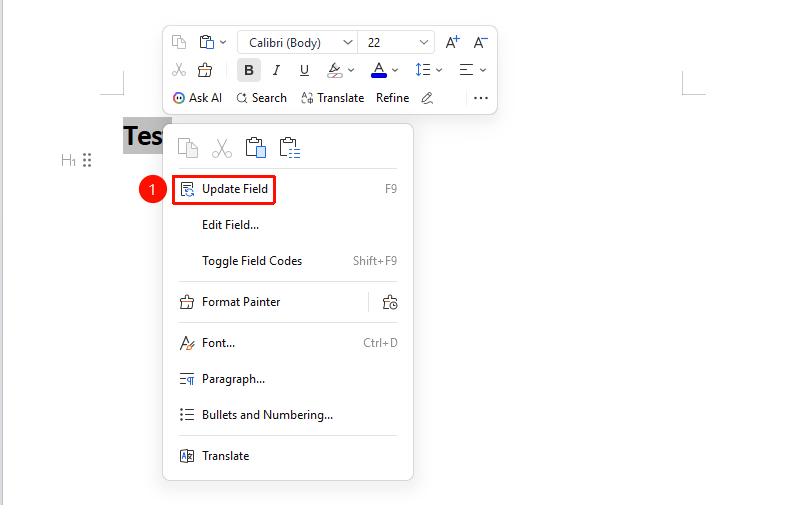Open the line spacing dropdown arrow

pyautogui.click(x=439, y=70)
